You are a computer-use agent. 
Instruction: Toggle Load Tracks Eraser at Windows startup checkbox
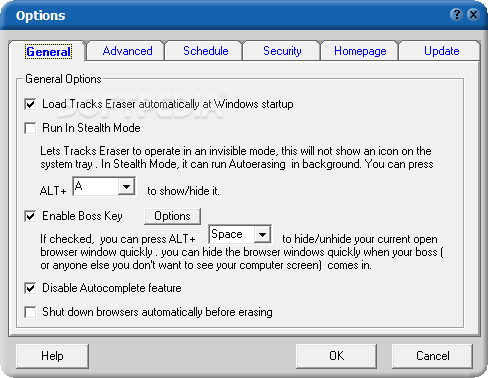30,104
